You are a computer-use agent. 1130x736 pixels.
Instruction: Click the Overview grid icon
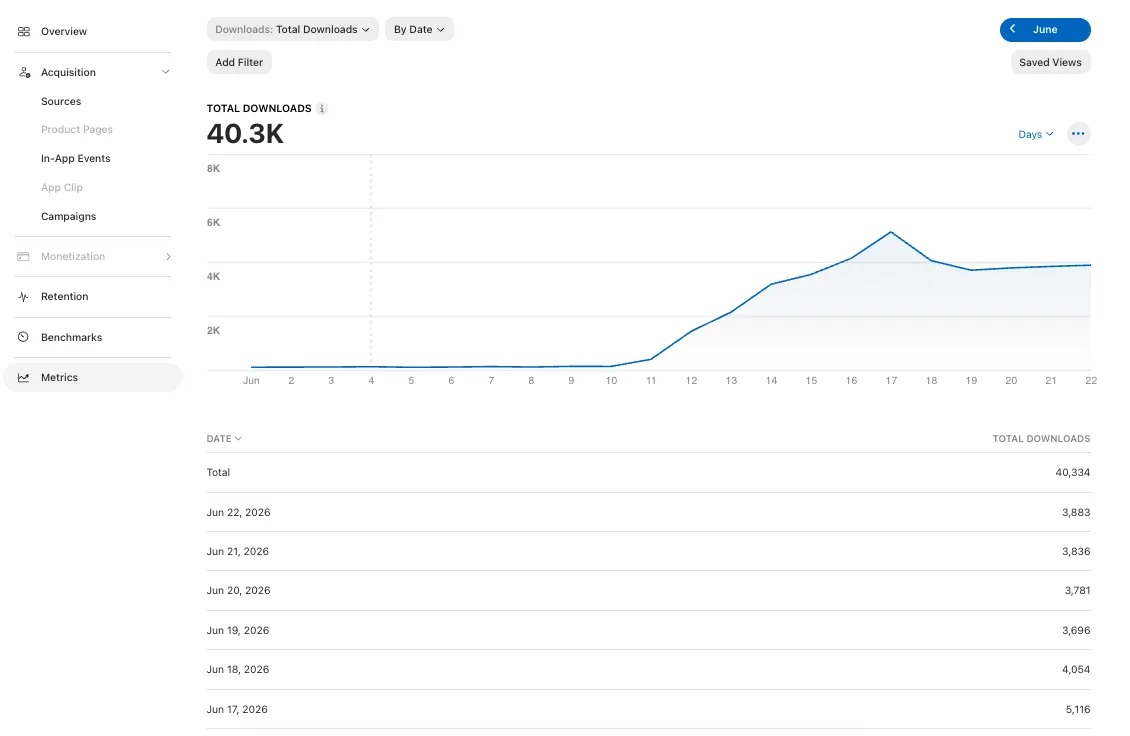pyautogui.click(x=24, y=31)
